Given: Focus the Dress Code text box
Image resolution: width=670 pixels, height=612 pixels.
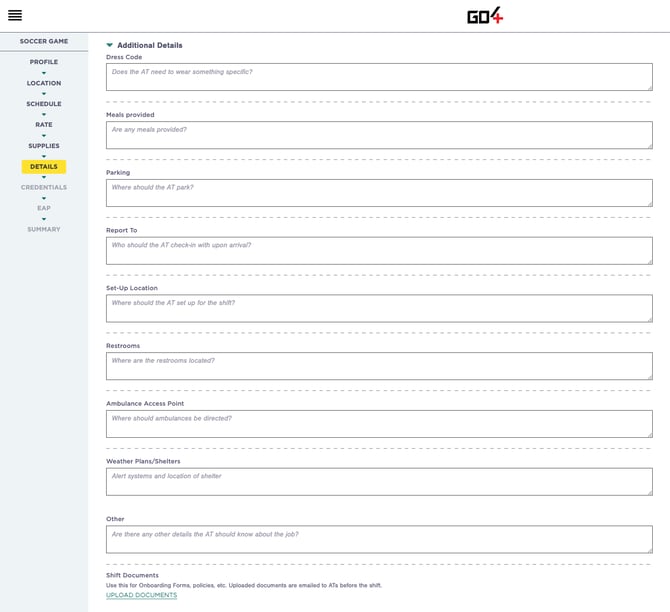Looking at the screenshot, I should point(379,77).
